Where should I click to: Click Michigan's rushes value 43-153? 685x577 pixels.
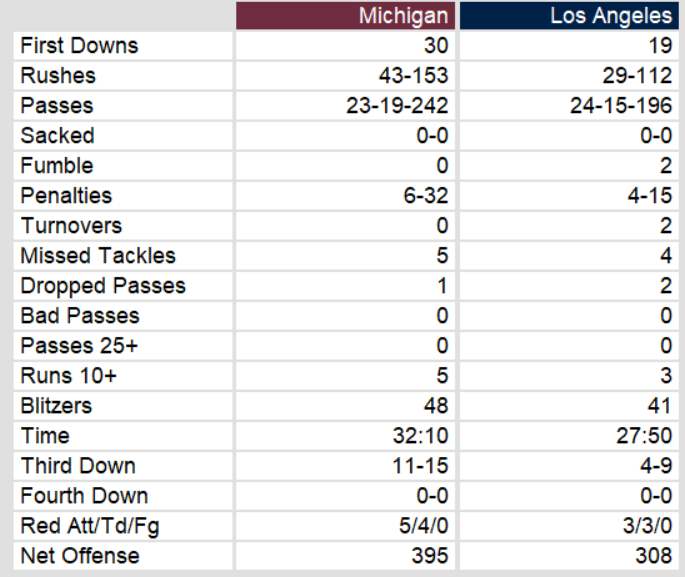click(x=410, y=76)
